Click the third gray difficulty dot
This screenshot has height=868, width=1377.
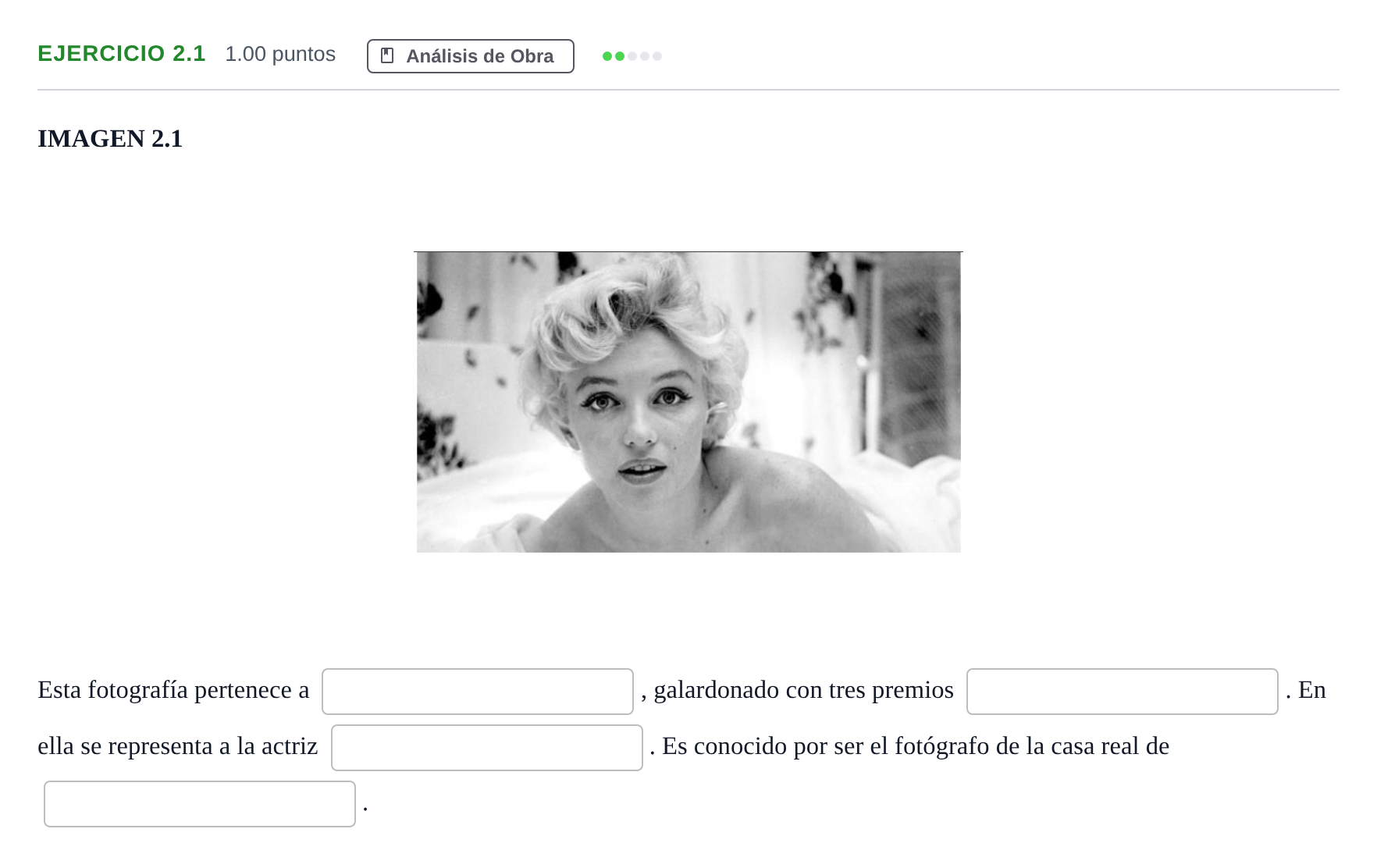pyautogui.click(x=632, y=56)
